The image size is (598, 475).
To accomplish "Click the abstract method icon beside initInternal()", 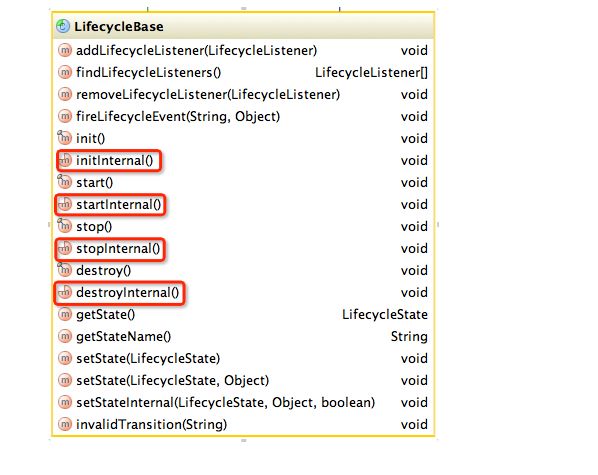I will [65, 160].
